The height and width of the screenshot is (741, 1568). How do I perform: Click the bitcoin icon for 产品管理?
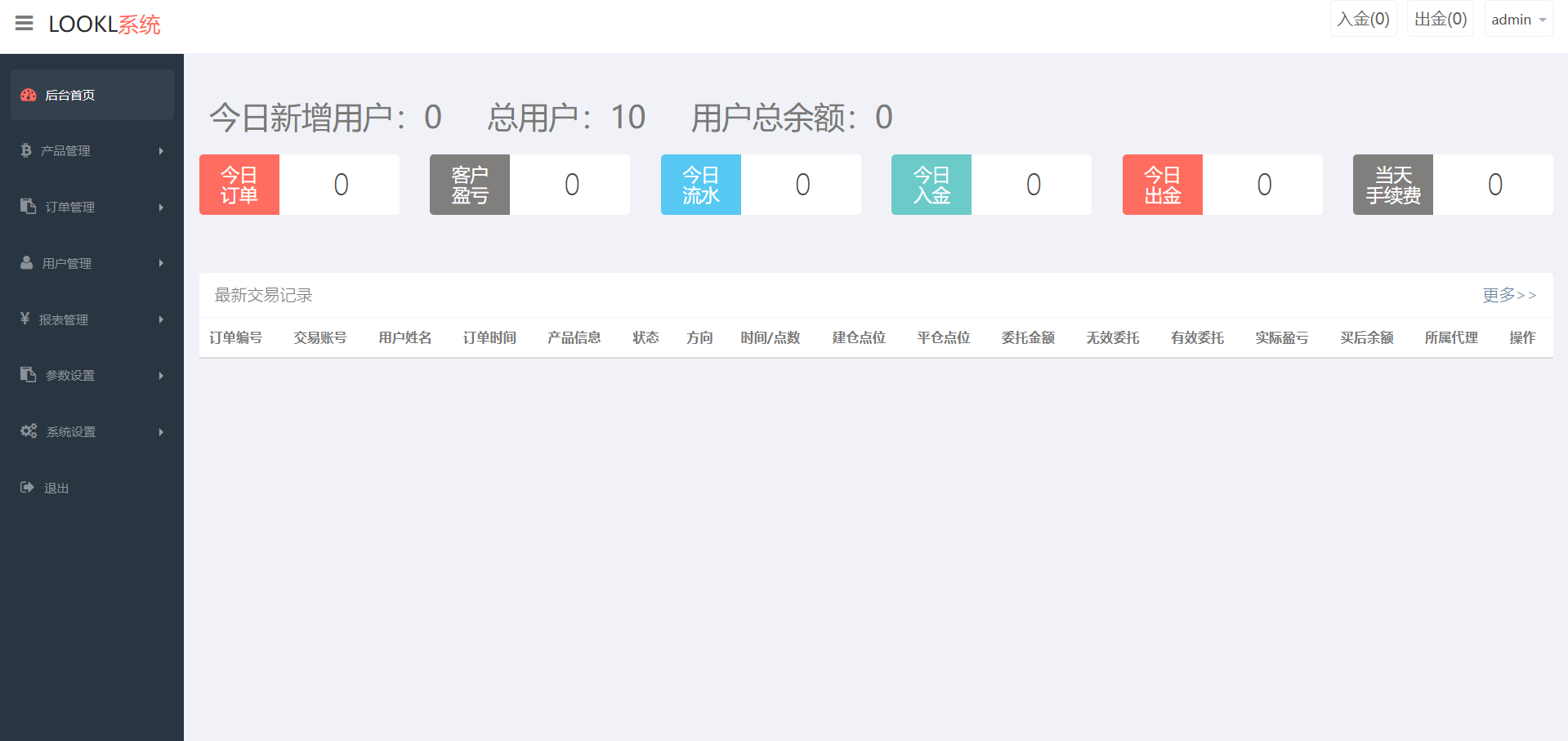click(x=26, y=150)
